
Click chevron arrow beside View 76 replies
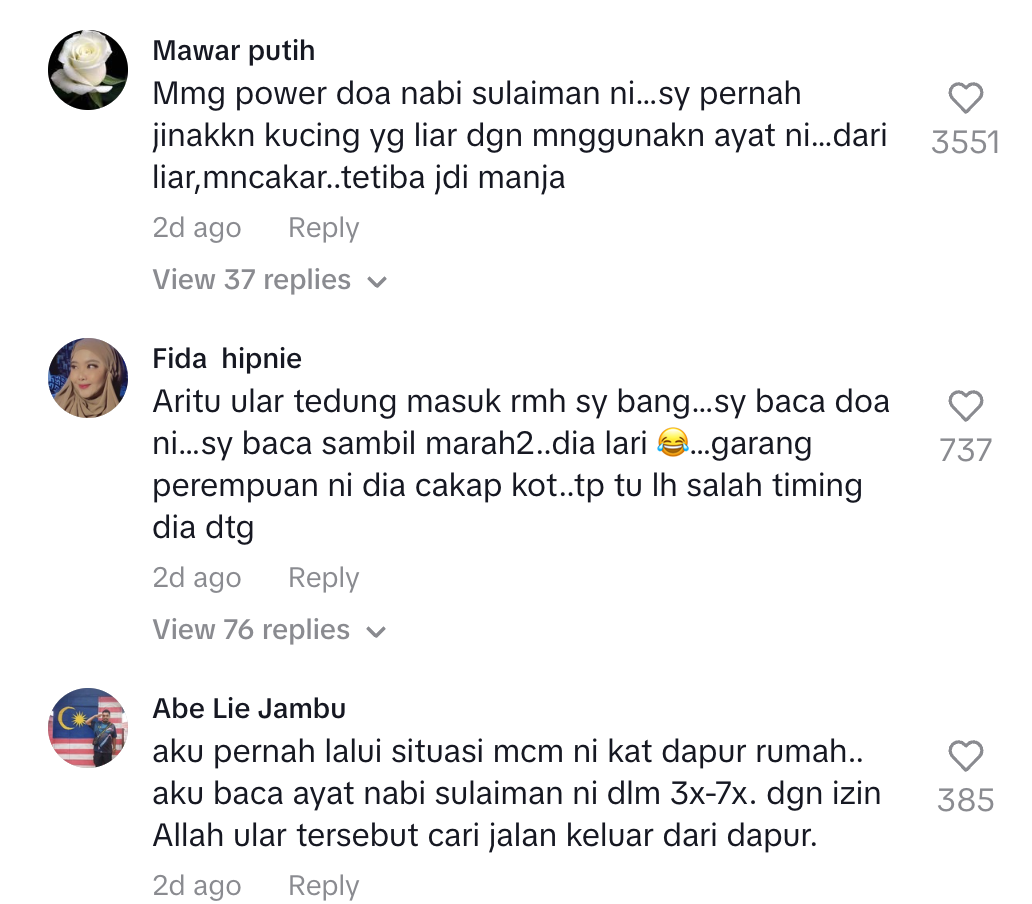[377, 632]
